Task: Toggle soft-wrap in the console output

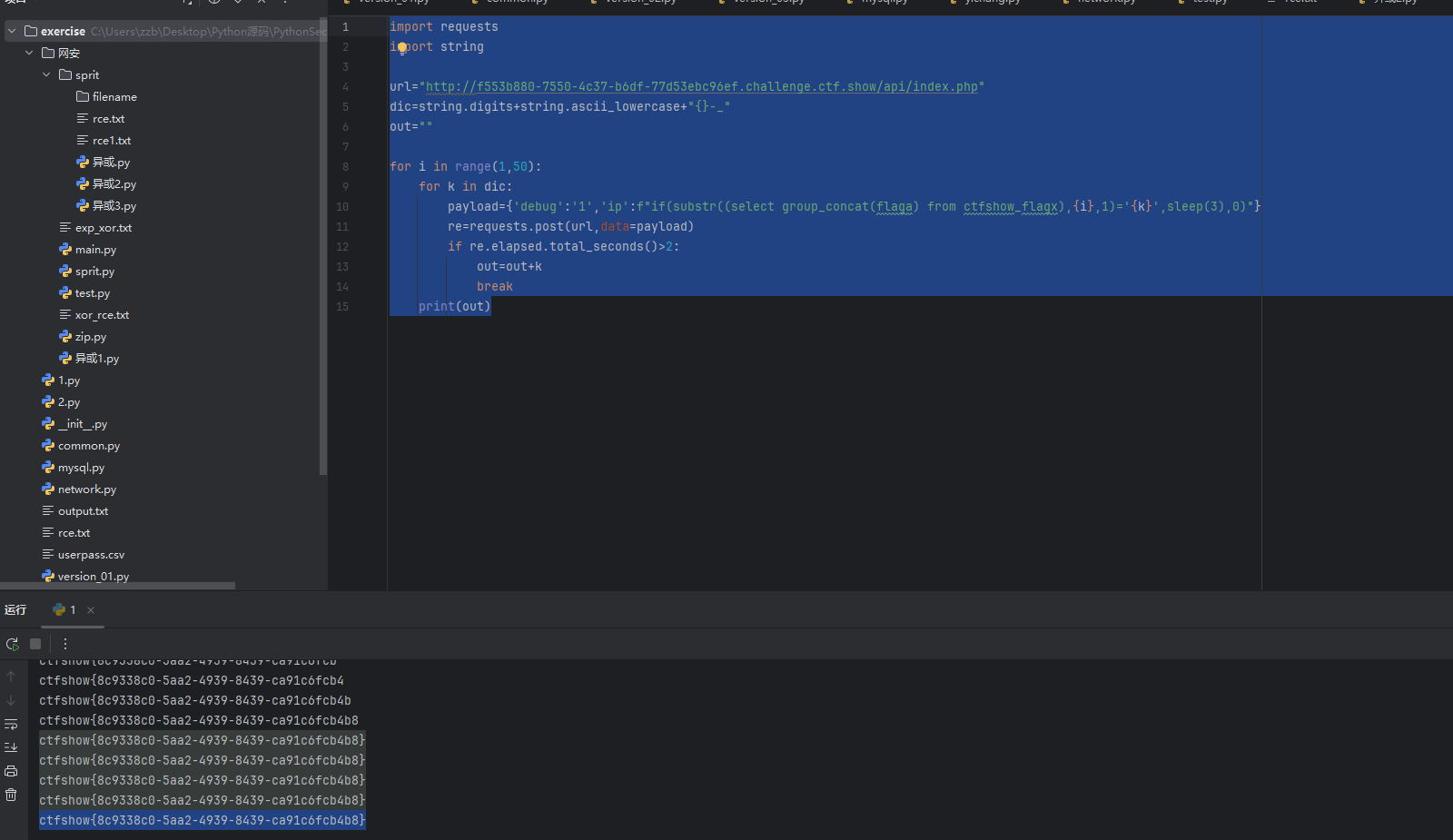Action: (11, 724)
